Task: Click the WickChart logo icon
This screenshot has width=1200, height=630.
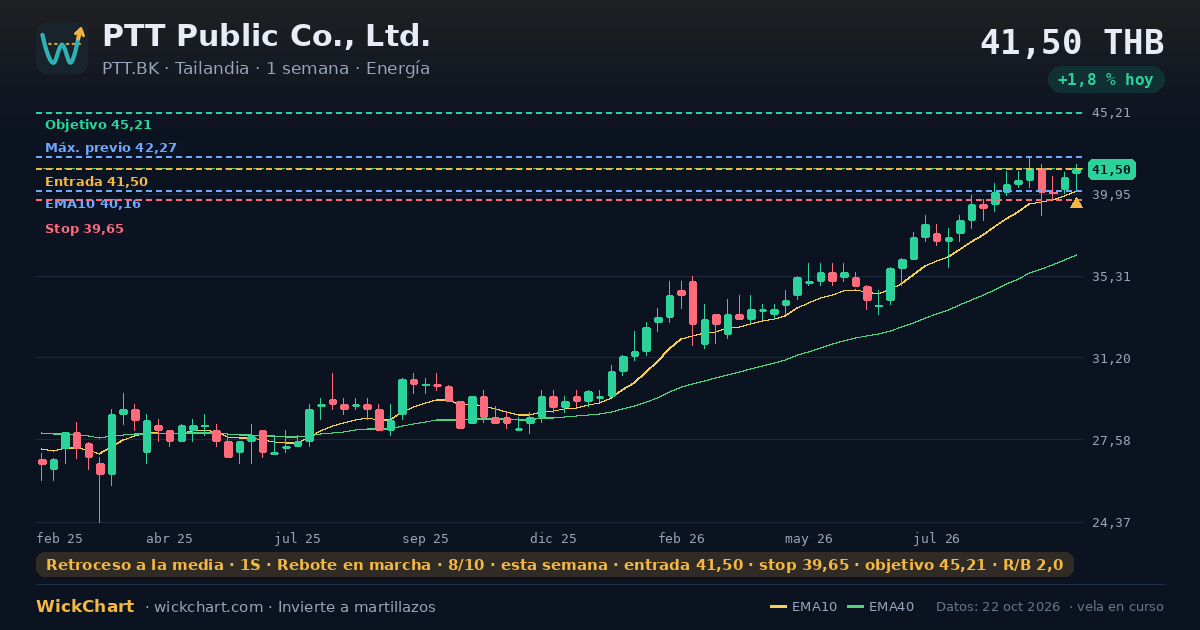Action: click(x=62, y=48)
